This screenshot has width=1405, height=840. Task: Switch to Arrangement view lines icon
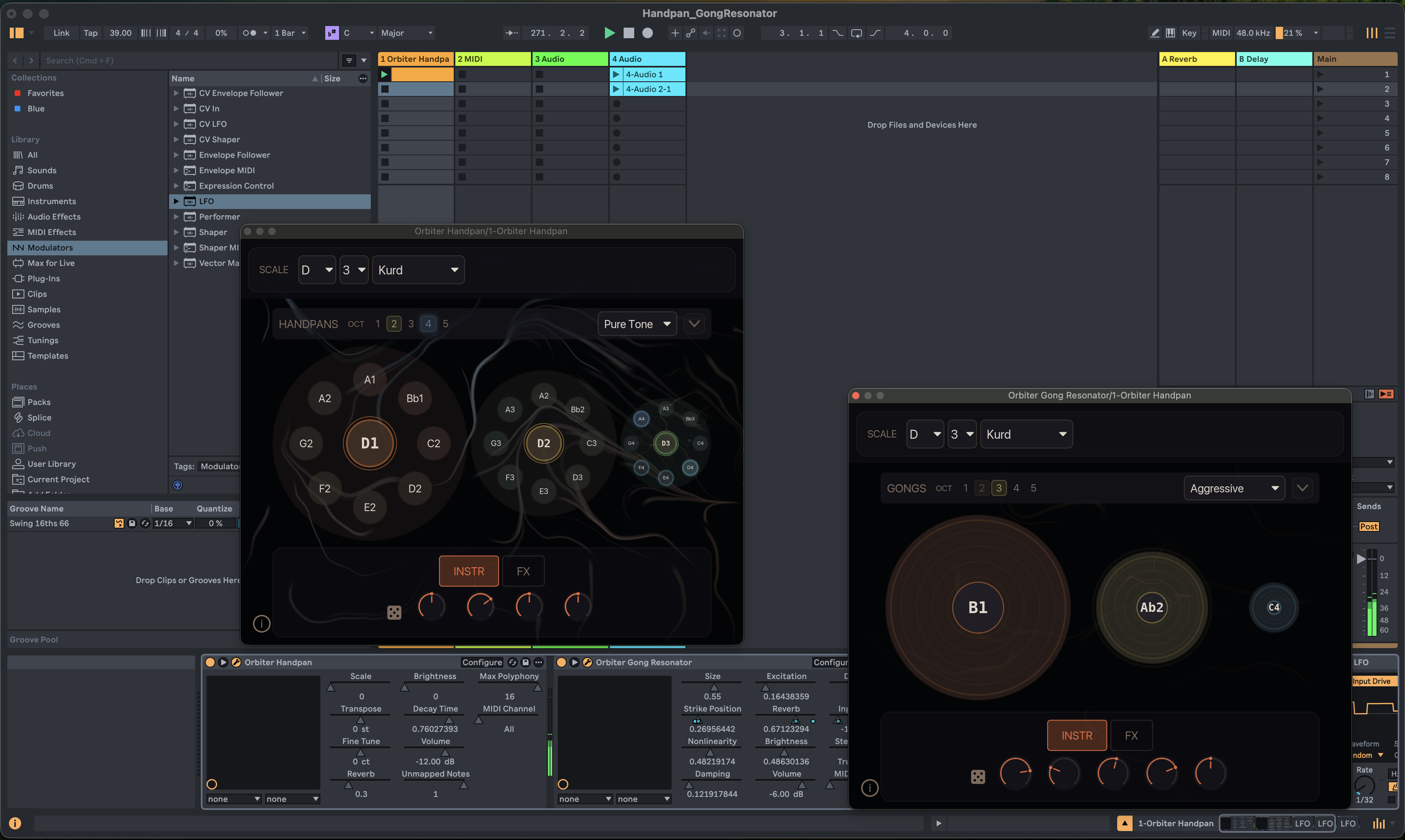click(1390, 33)
